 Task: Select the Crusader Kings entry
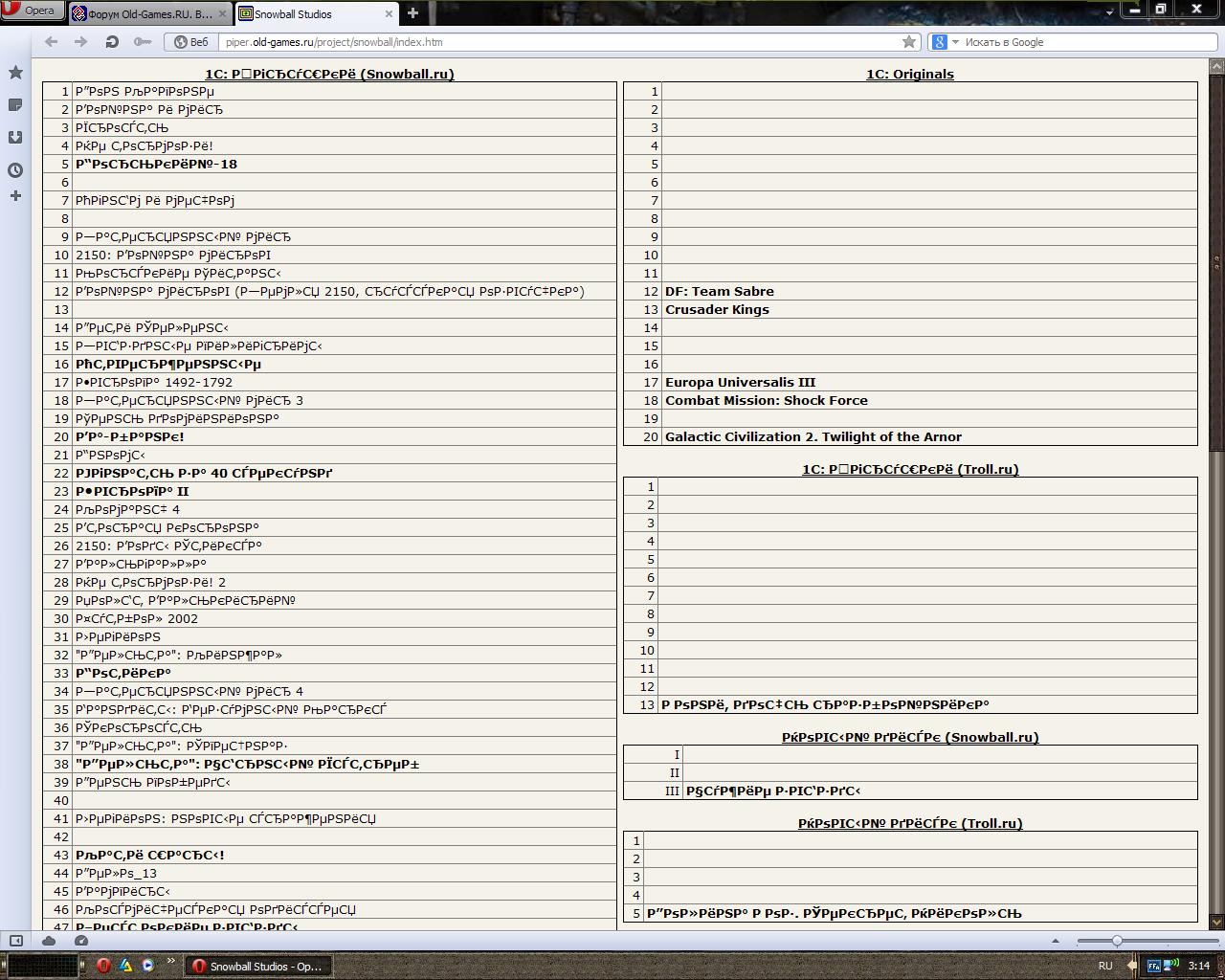[x=717, y=309]
